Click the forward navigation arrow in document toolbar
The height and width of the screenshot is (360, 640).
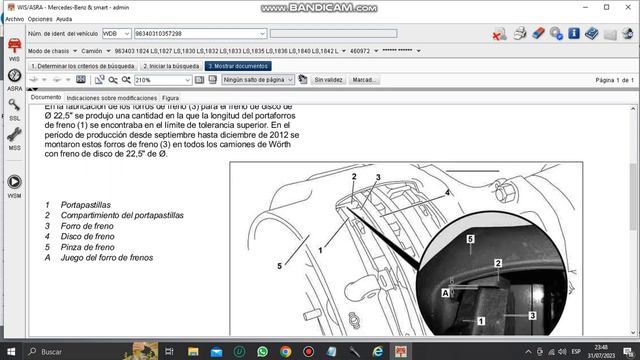pyautogui.click(x=57, y=80)
